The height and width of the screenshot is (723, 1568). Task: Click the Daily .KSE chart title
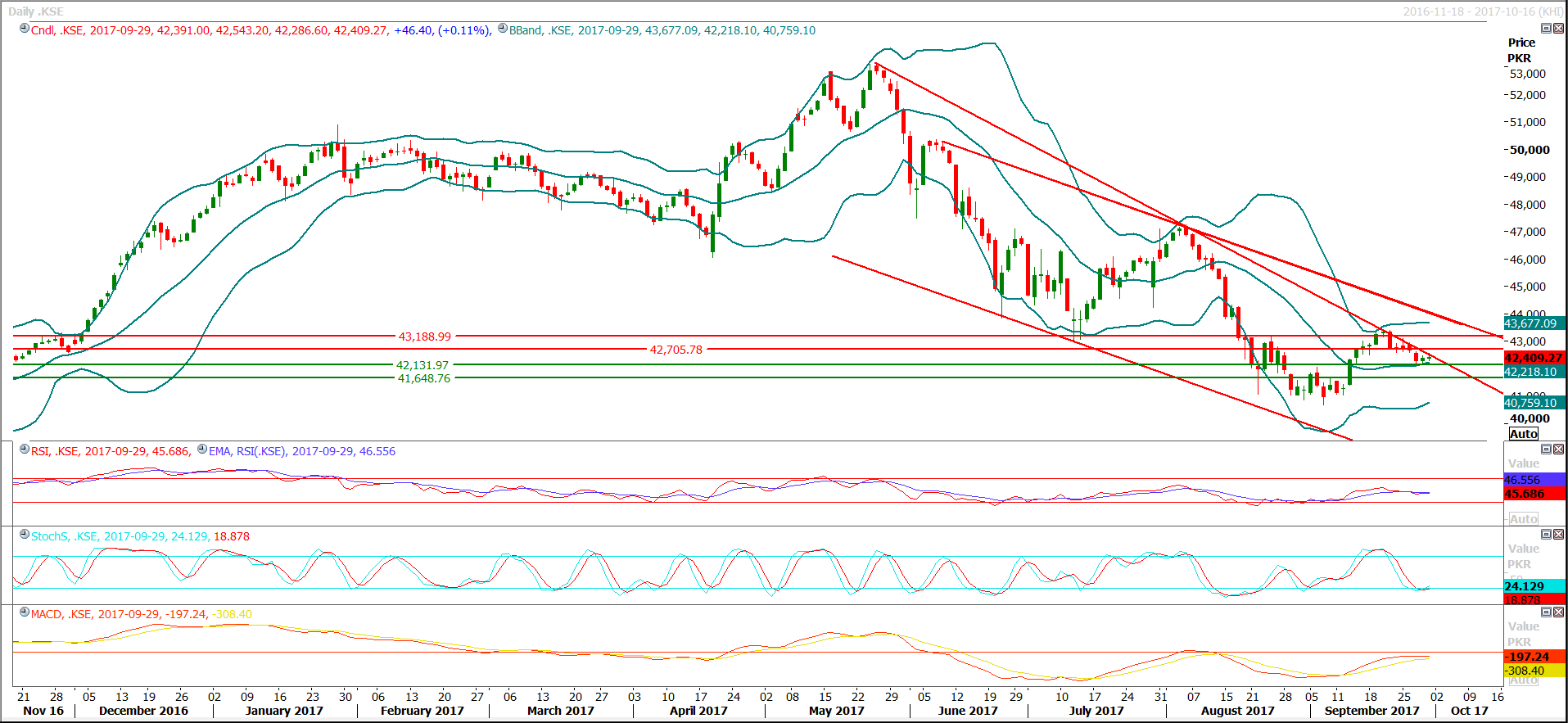click(35, 11)
